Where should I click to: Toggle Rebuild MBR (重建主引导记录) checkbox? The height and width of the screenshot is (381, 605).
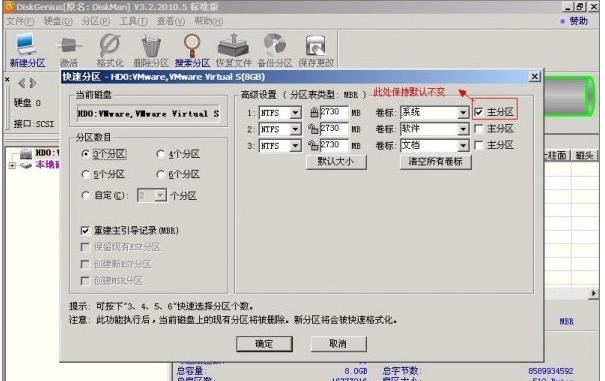tap(85, 230)
